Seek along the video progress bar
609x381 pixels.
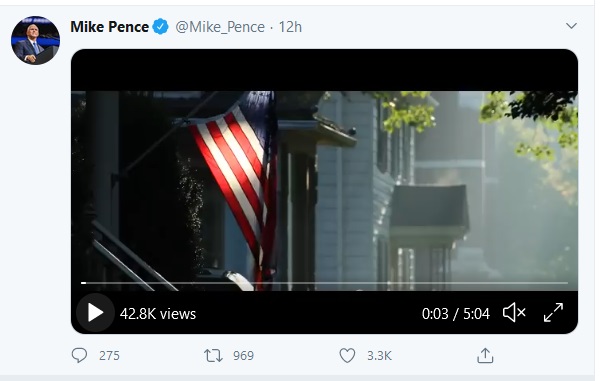click(324, 283)
